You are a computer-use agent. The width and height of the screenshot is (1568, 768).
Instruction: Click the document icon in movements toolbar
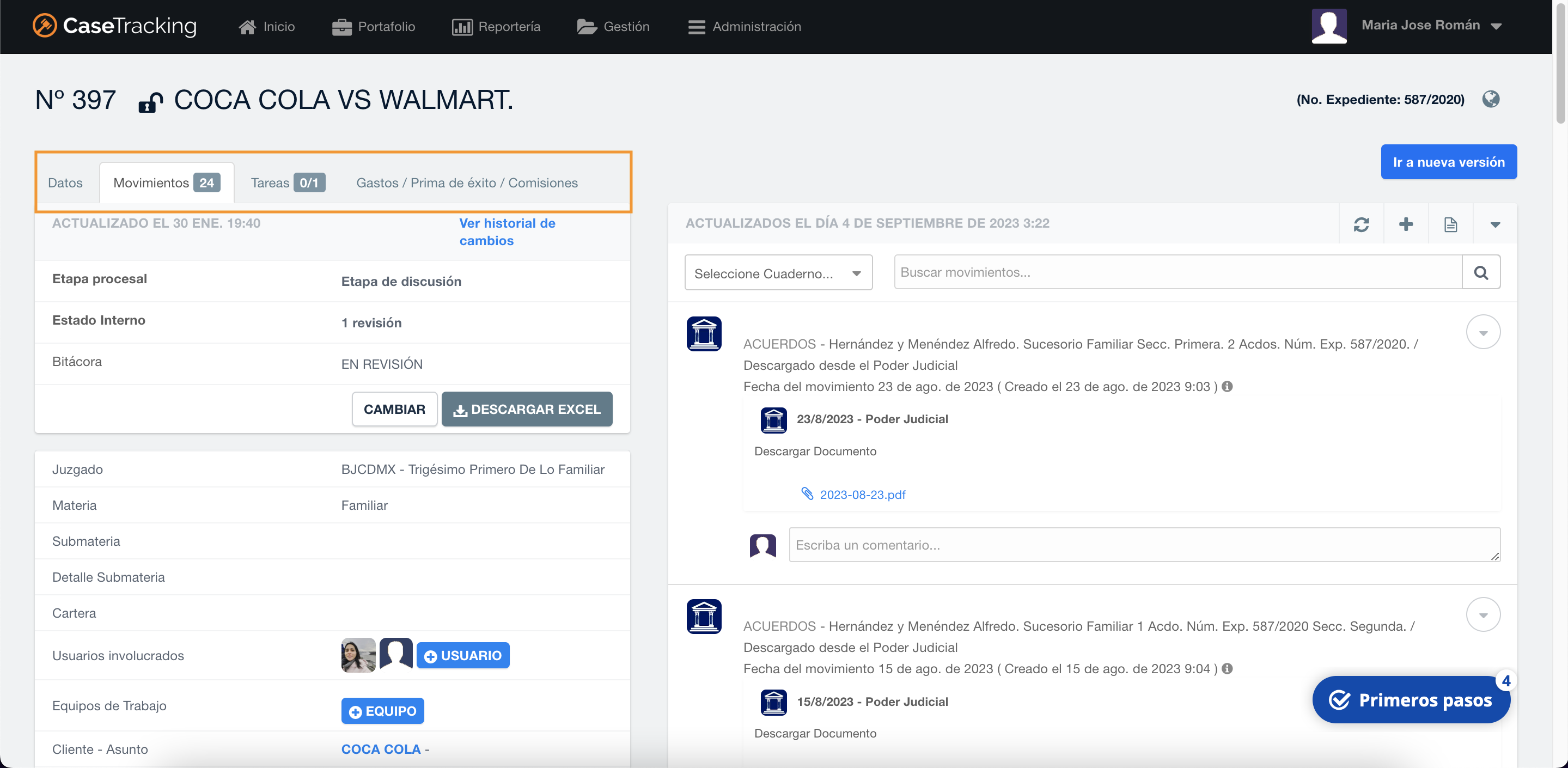(1450, 224)
